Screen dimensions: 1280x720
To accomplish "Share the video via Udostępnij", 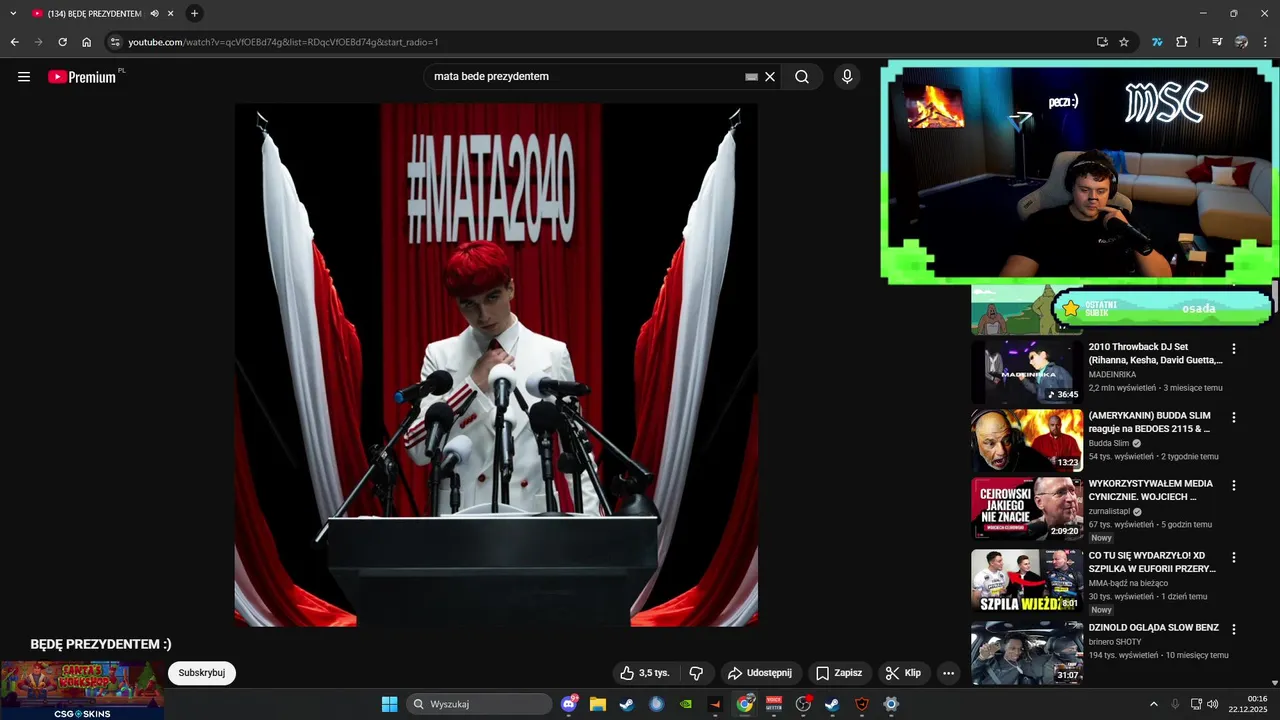I will 759,673.
